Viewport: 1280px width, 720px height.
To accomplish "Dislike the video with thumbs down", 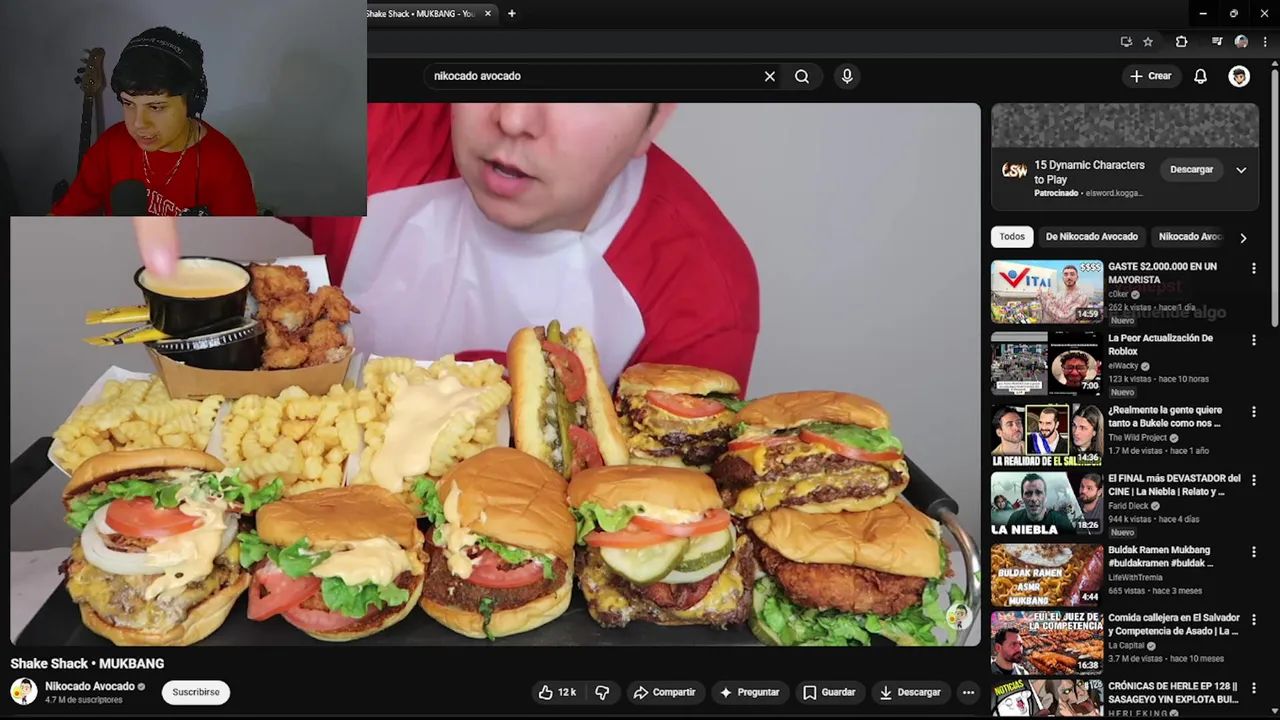I will [602, 692].
